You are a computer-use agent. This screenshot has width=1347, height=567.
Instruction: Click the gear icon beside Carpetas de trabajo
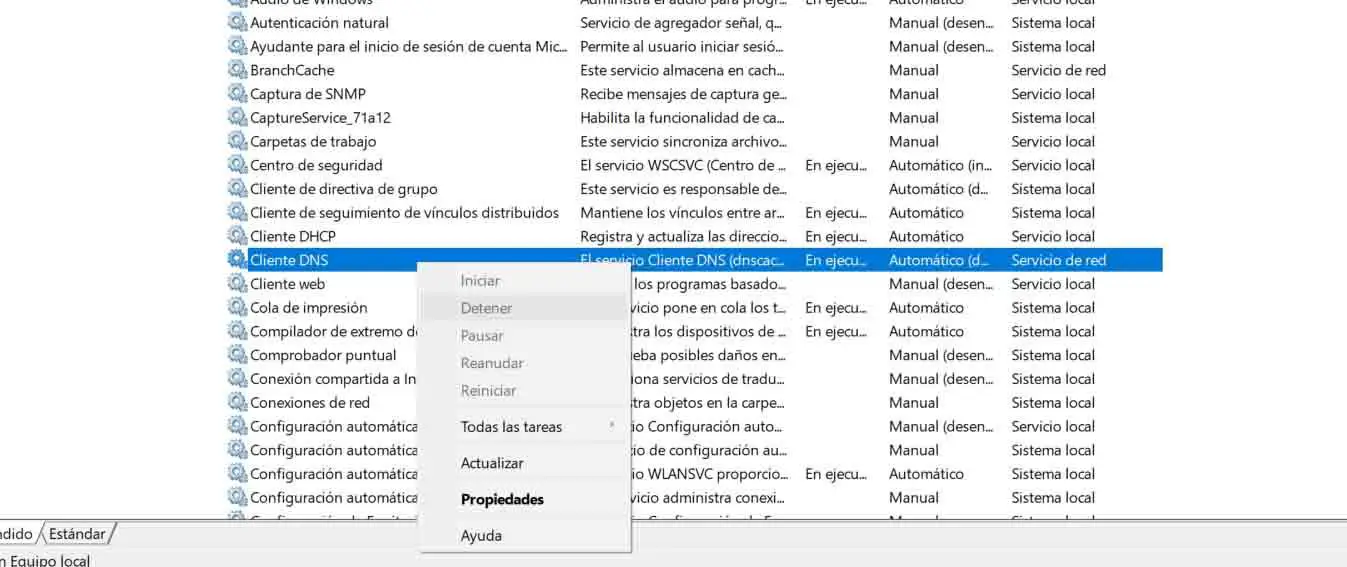(x=237, y=141)
